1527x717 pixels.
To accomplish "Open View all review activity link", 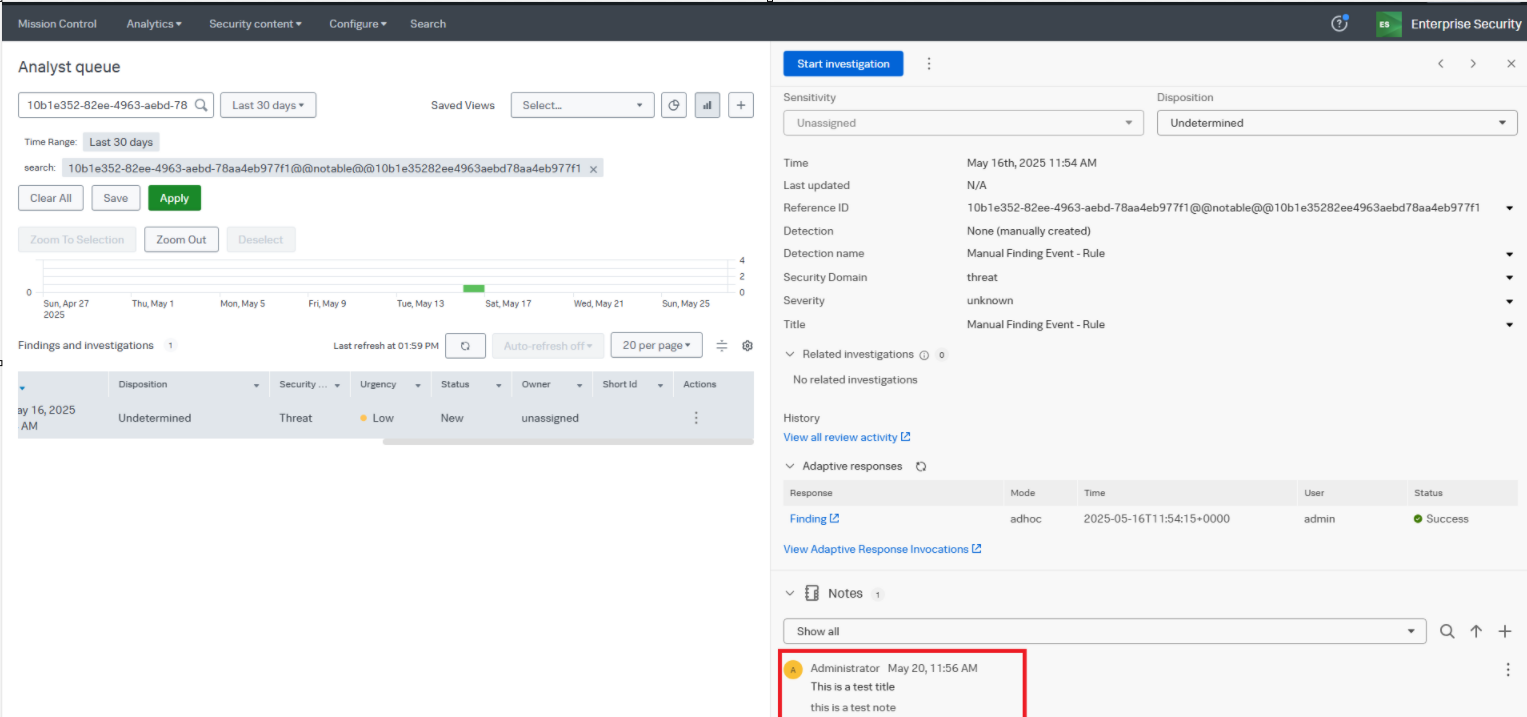I will pos(847,437).
